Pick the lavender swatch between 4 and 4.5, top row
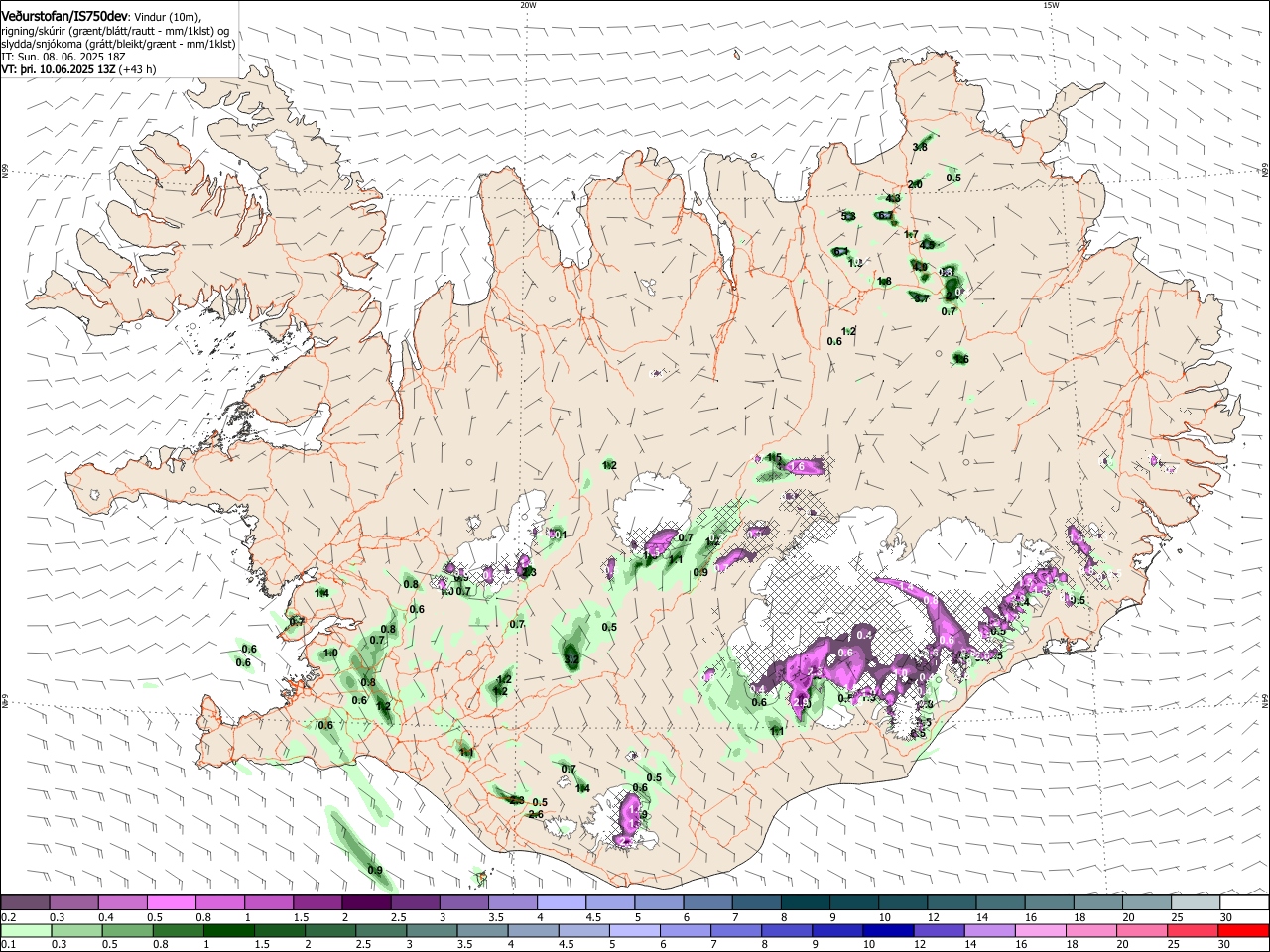The image size is (1270, 952). click(x=562, y=902)
